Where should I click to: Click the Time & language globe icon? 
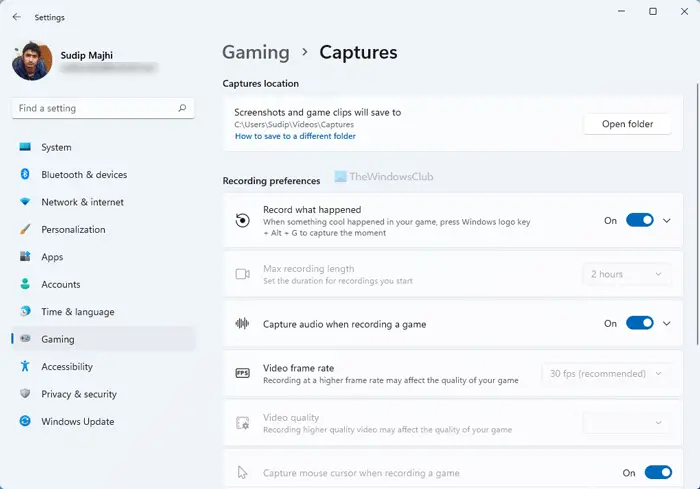(25, 311)
